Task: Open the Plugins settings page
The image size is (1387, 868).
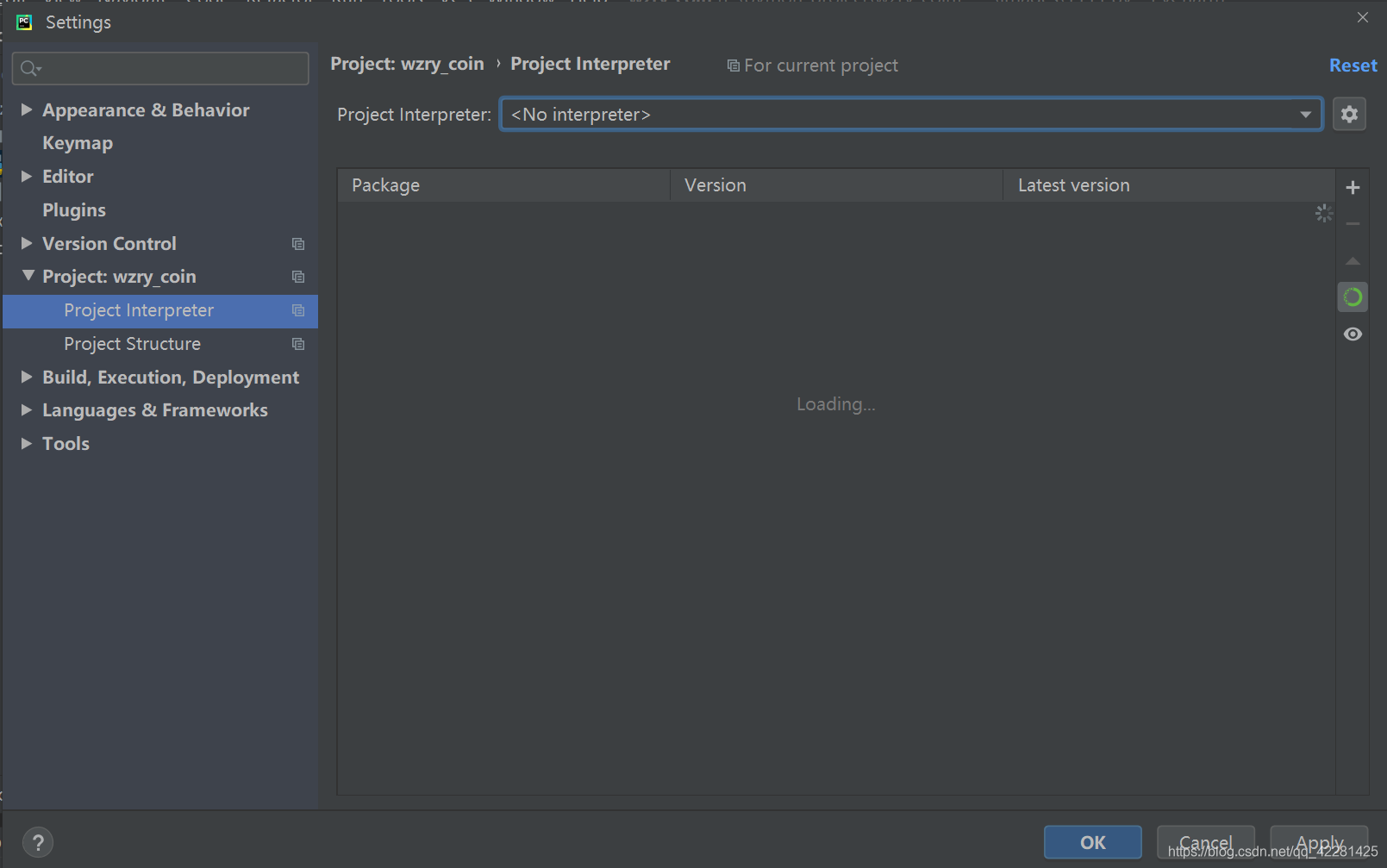Action: [74, 210]
